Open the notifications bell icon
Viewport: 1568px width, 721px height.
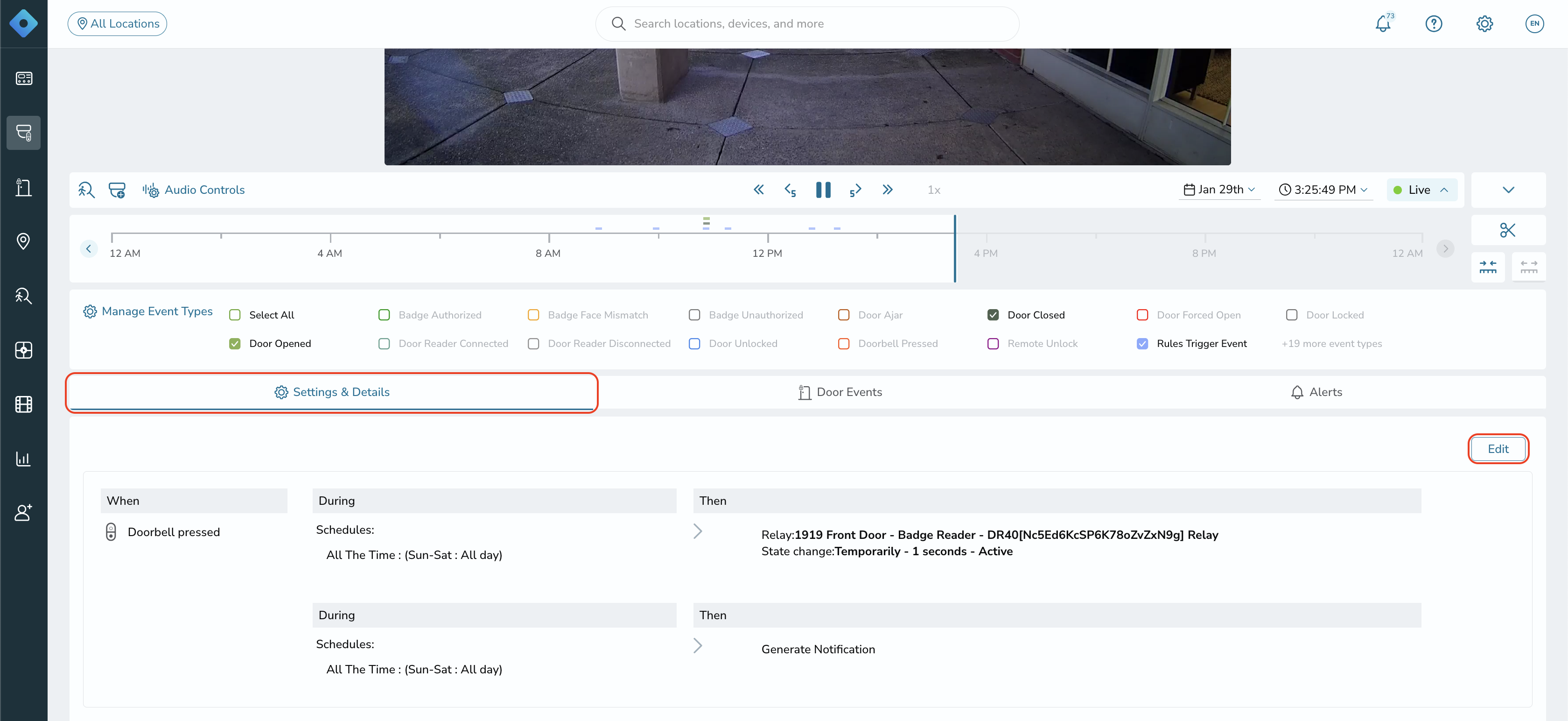(1382, 24)
